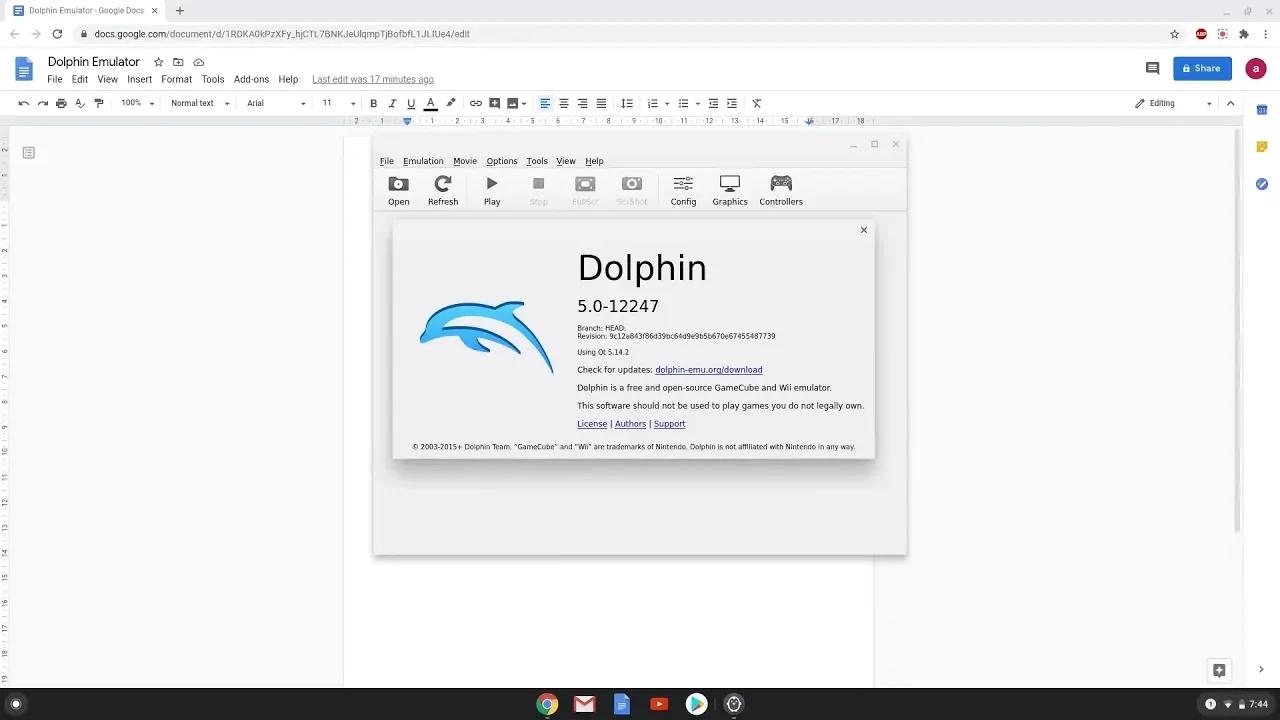The height and width of the screenshot is (720, 1280).
Task: Open version history via last edit link
Action: pyautogui.click(x=373, y=80)
